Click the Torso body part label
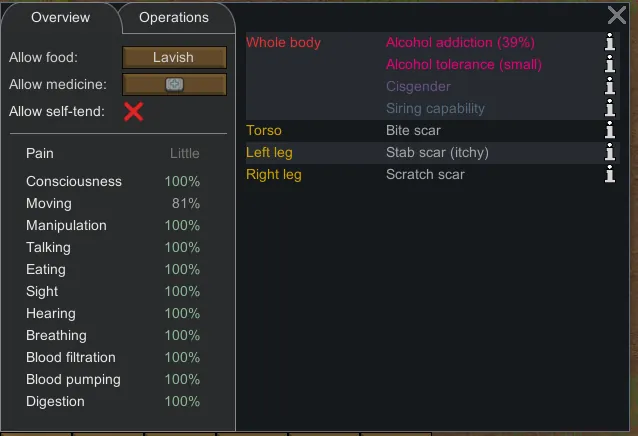 [x=264, y=131]
